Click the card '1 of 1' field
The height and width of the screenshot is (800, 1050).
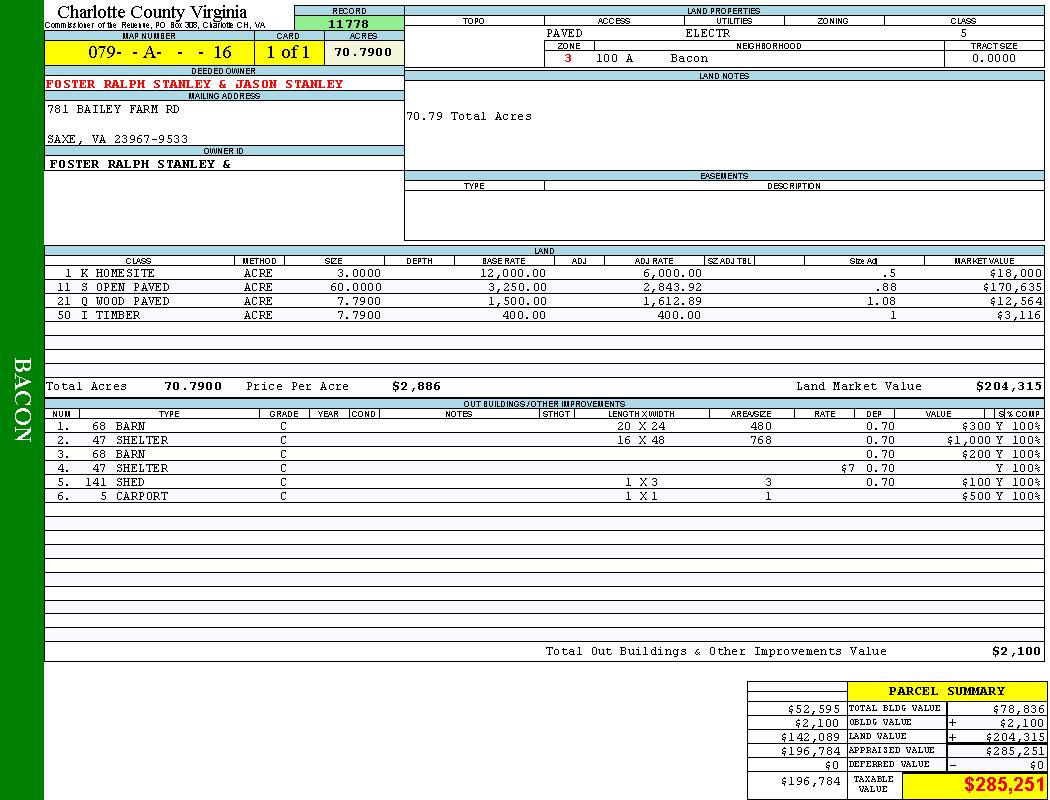[288, 52]
